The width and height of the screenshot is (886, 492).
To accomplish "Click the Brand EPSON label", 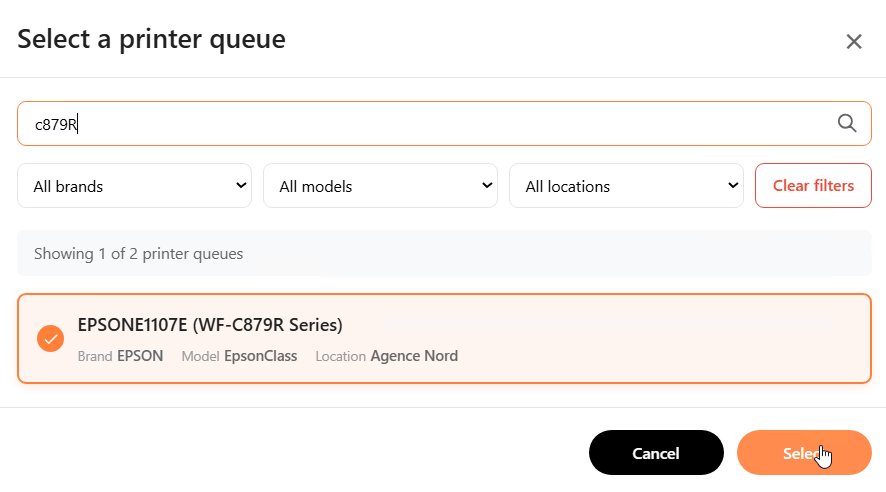I will (120, 356).
